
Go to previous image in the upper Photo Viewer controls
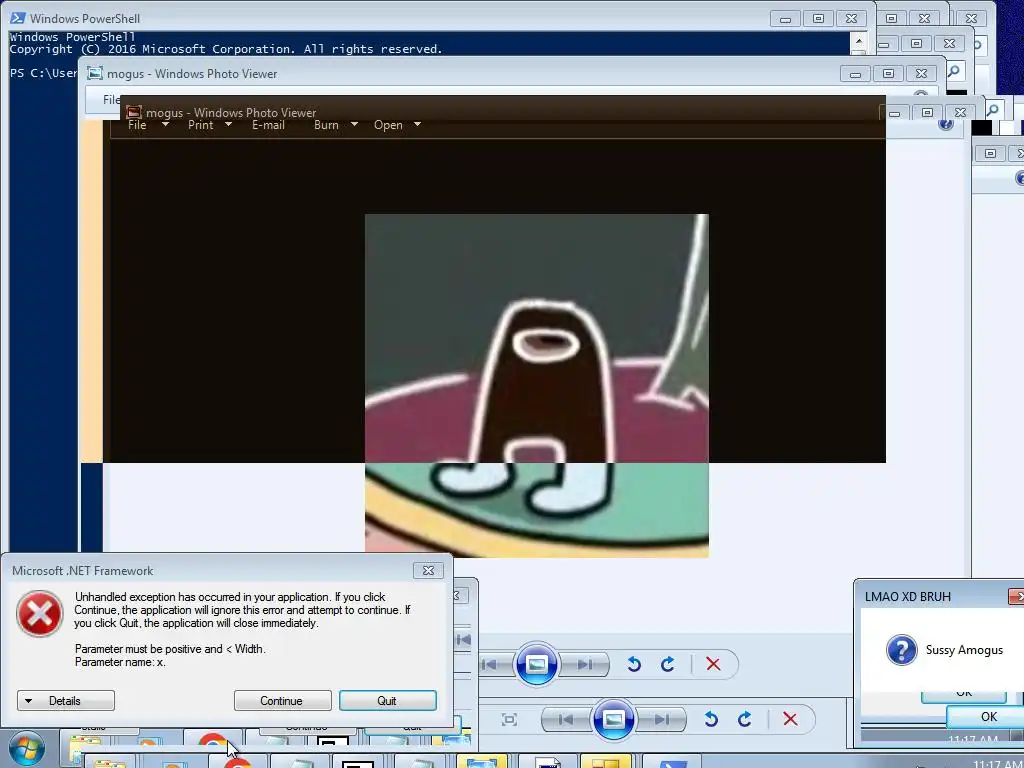point(489,665)
